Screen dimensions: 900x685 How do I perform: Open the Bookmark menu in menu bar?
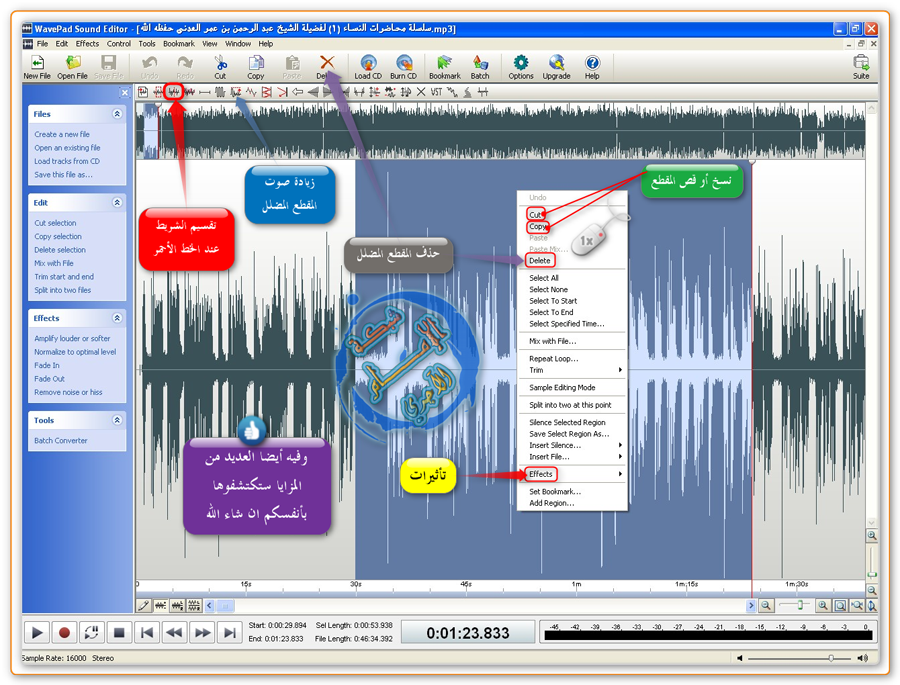[x=179, y=44]
